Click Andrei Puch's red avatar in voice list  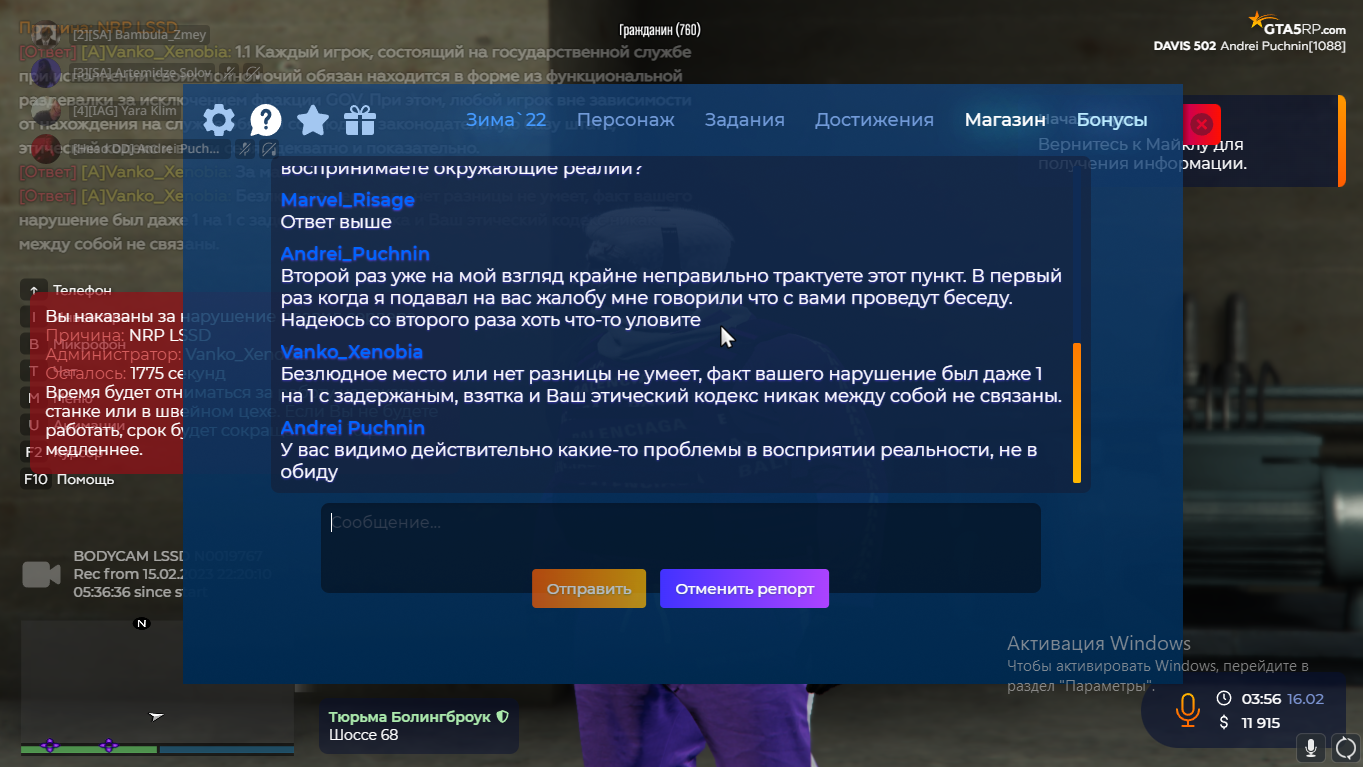tap(45, 149)
